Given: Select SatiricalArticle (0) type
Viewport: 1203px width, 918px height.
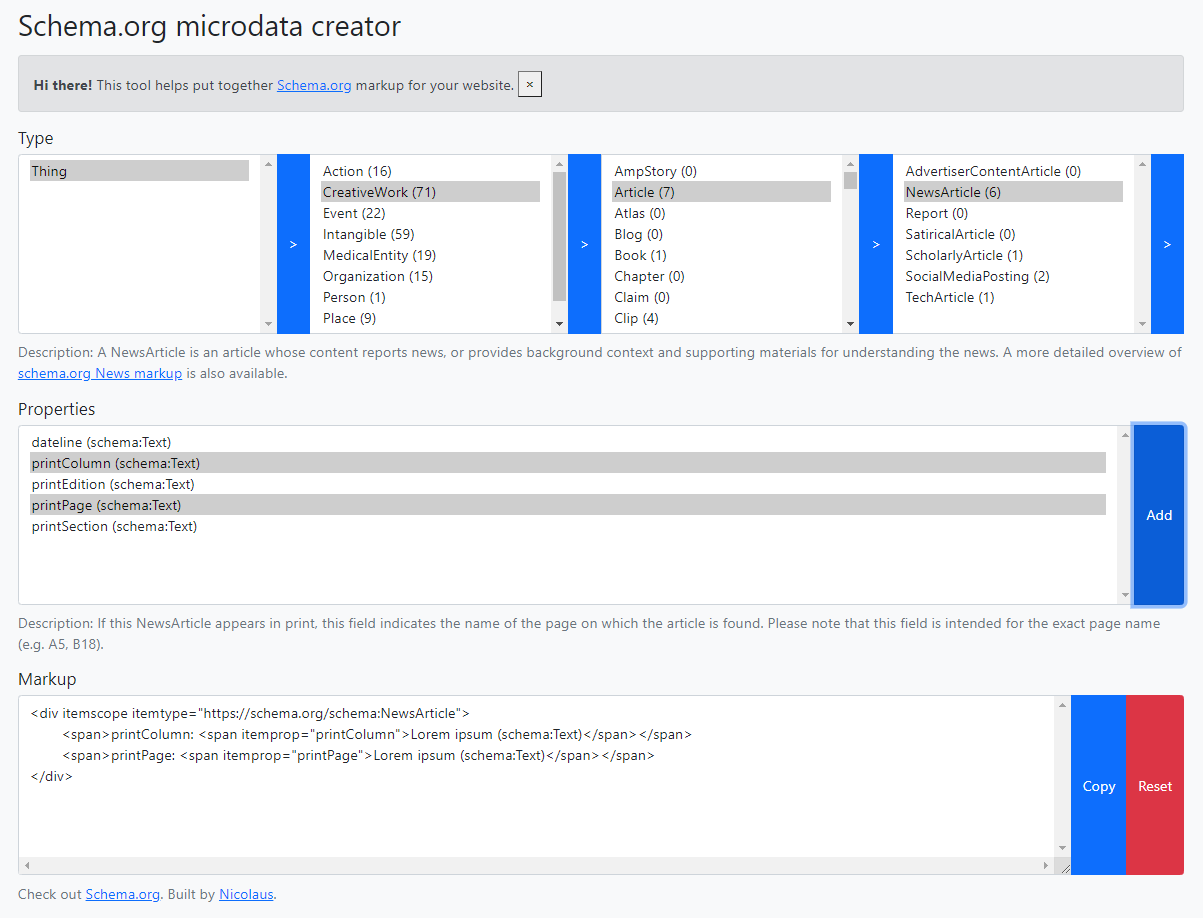Looking at the screenshot, I should 1013,234.
